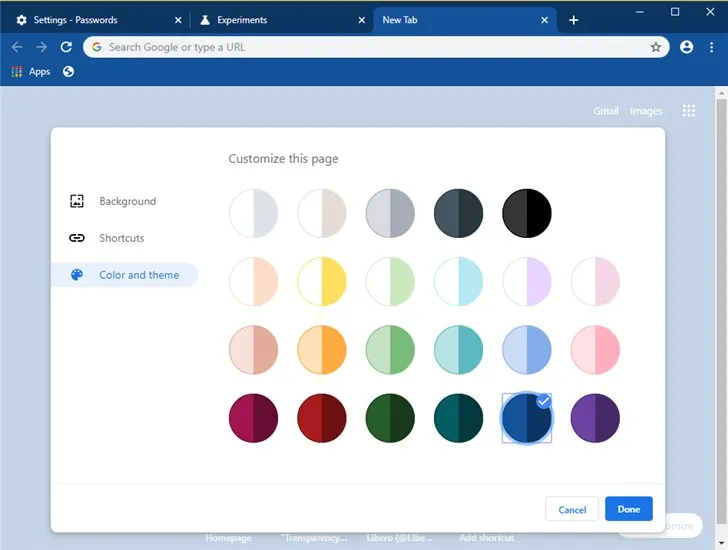Image resolution: width=728 pixels, height=550 pixels.
Task: Open Apps shortcut in bookmarks bar
Action: point(31,71)
